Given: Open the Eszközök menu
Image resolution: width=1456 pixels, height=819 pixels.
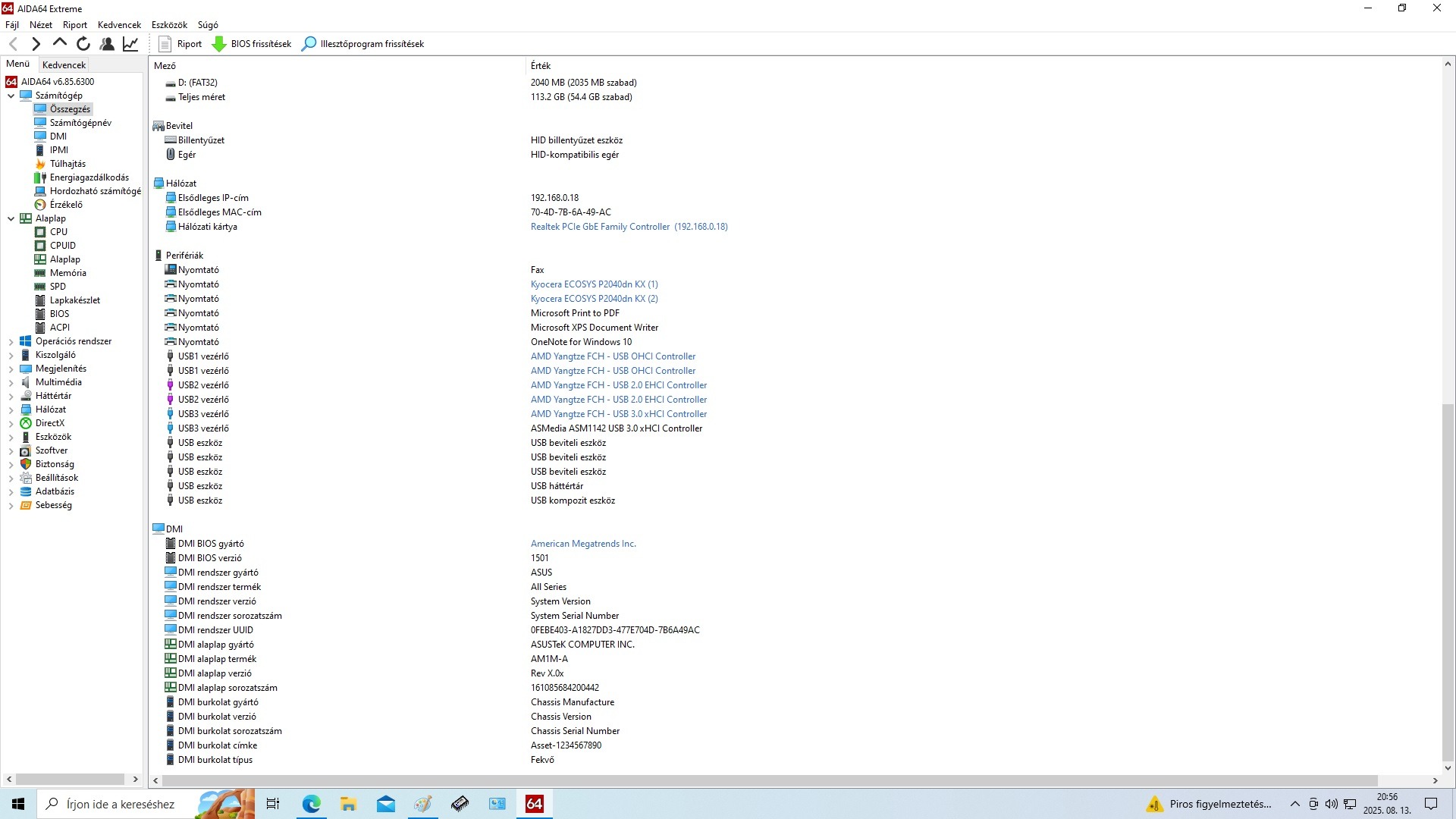Looking at the screenshot, I should point(169,25).
